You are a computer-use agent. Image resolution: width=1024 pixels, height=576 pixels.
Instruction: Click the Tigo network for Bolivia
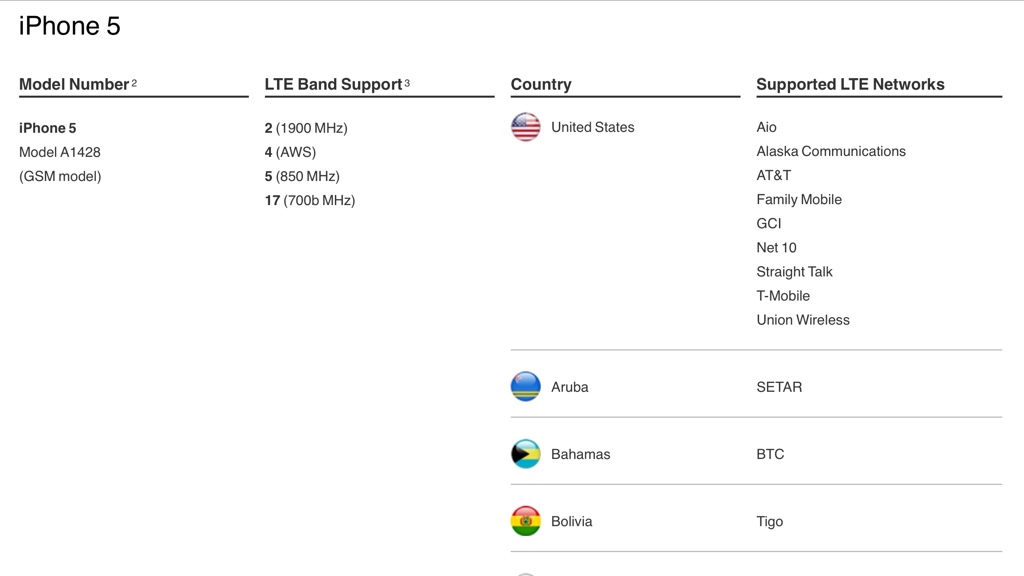(x=770, y=521)
